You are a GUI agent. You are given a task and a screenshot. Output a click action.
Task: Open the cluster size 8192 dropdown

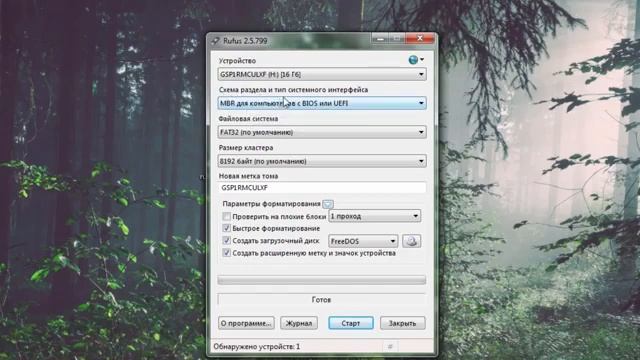click(x=322, y=161)
